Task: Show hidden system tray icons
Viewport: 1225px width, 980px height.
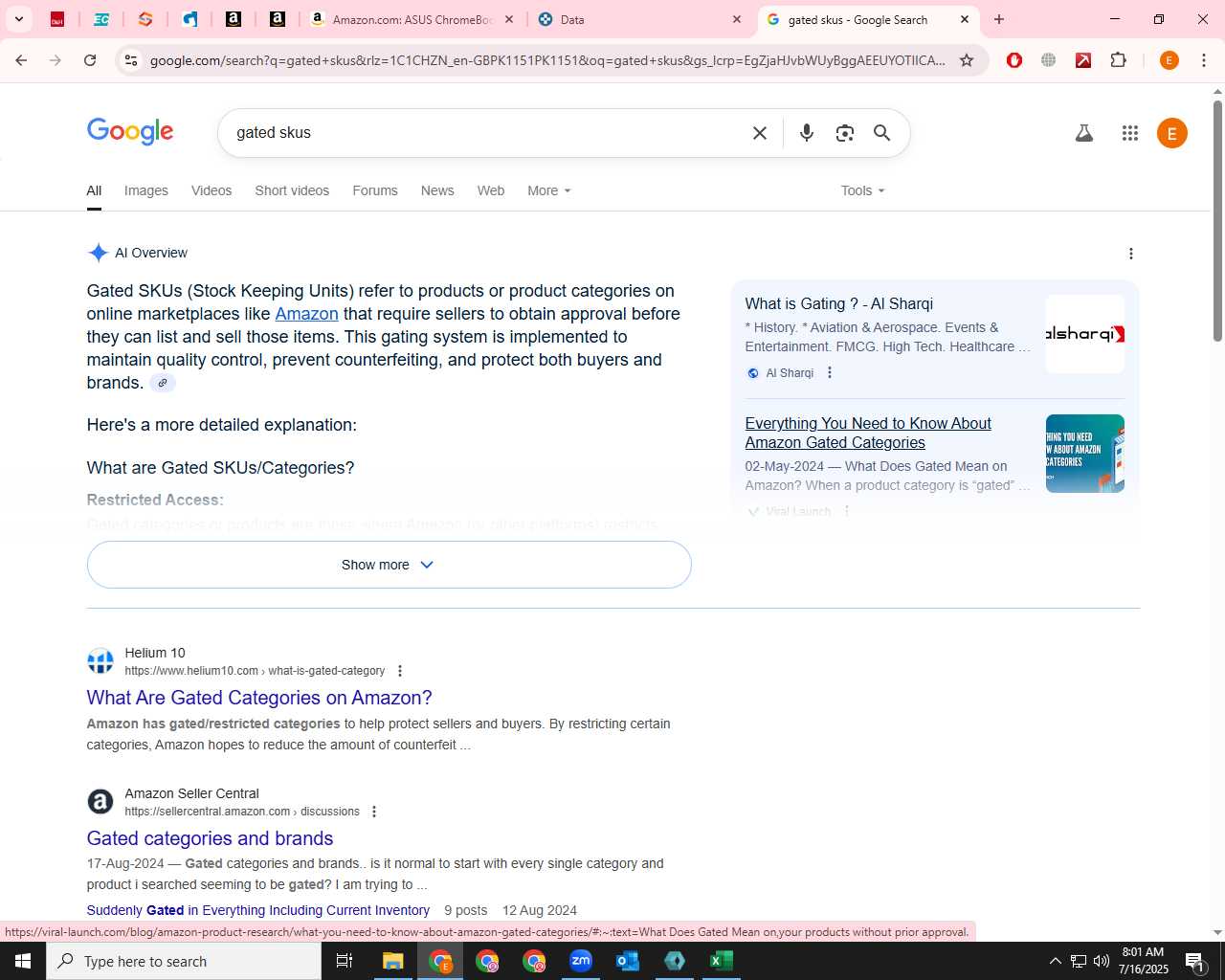Action: [1055, 961]
